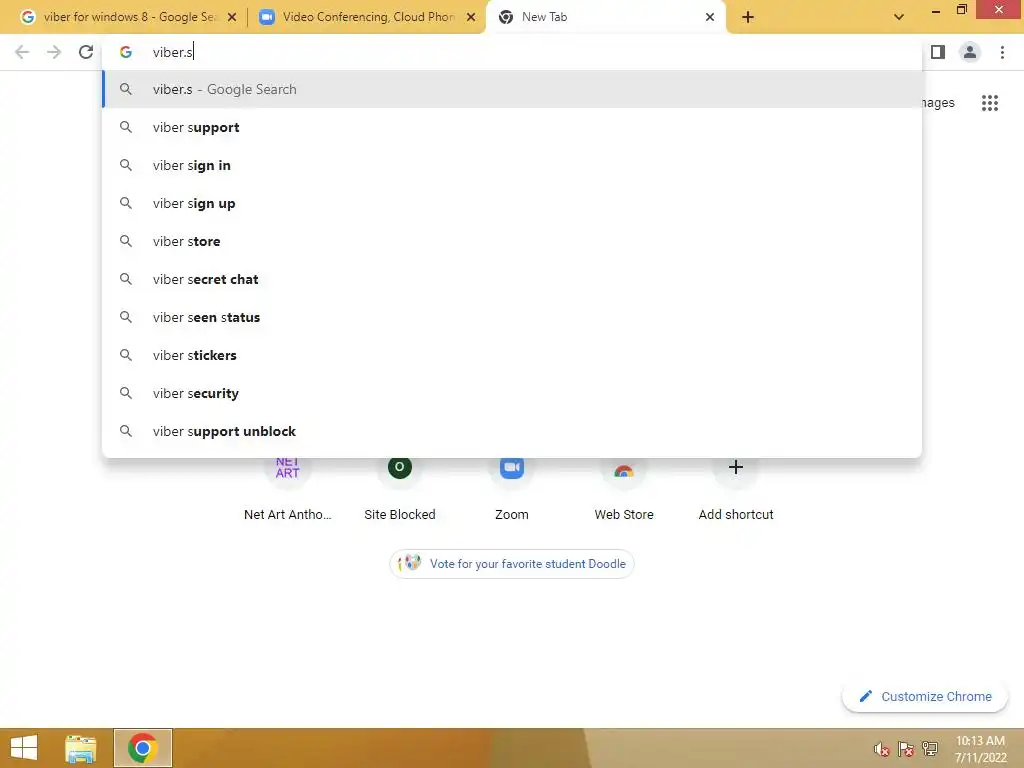Close the New Tab tab
The width and height of the screenshot is (1024, 768).
click(710, 17)
